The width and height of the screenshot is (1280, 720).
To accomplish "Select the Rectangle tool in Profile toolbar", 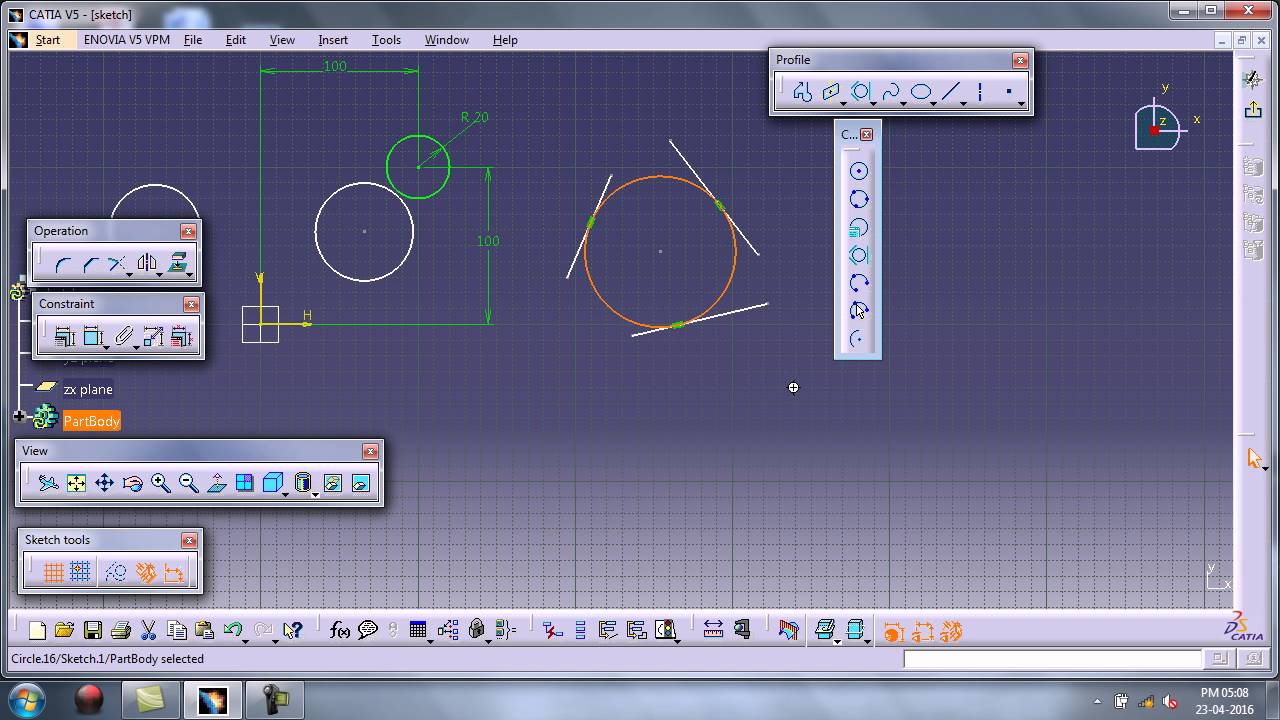I will (831, 92).
